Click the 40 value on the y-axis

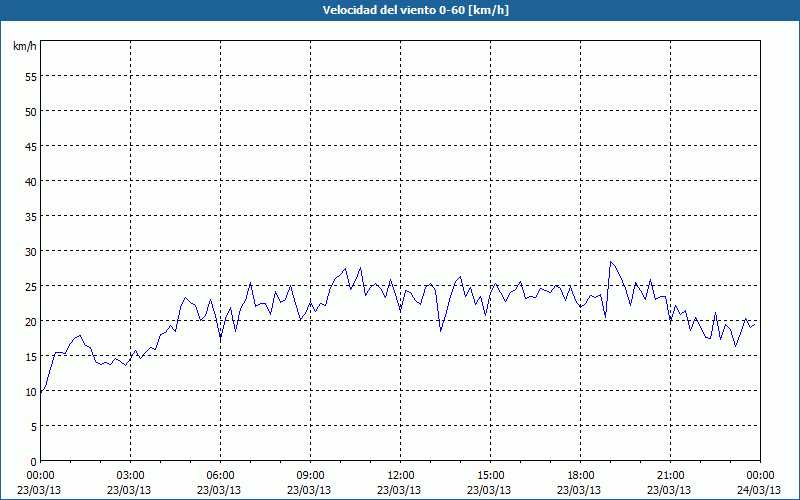point(31,182)
